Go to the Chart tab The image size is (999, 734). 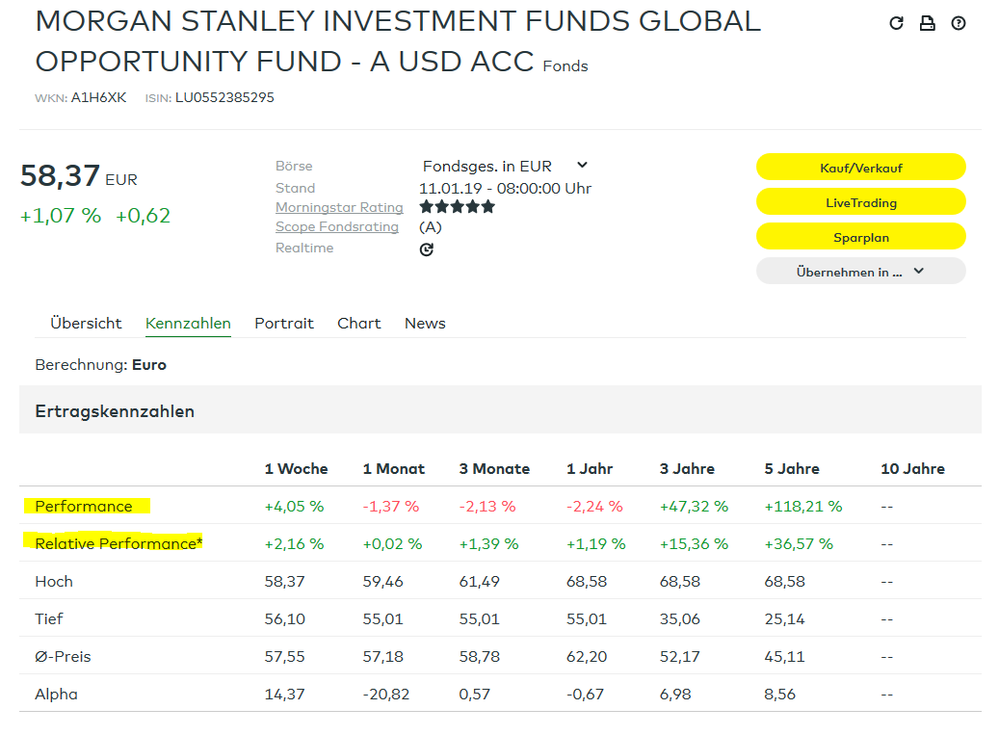(x=359, y=323)
